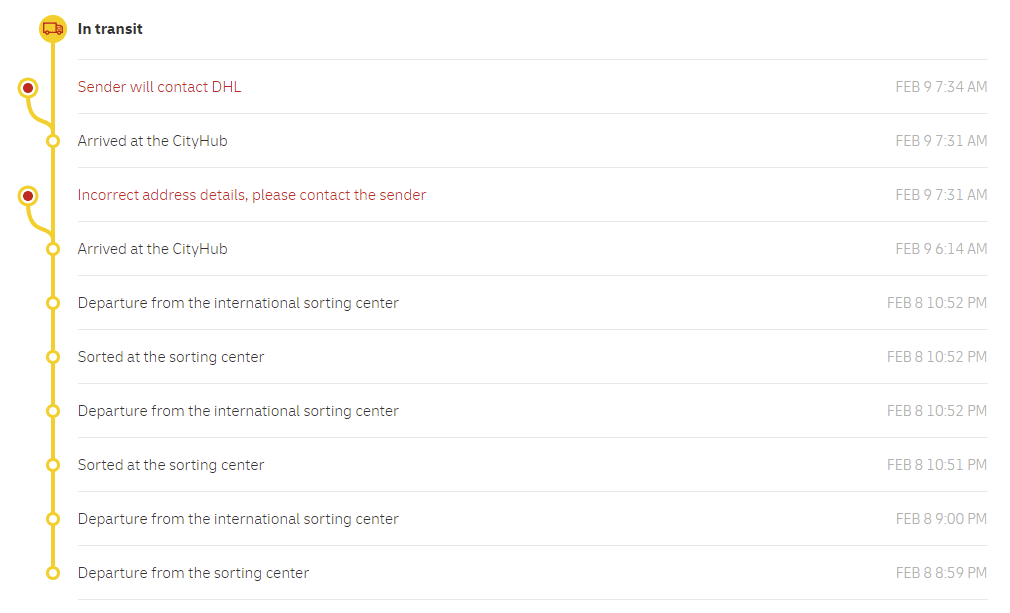Click timeline dot for second 10:52 PM international departure

click(53, 411)
